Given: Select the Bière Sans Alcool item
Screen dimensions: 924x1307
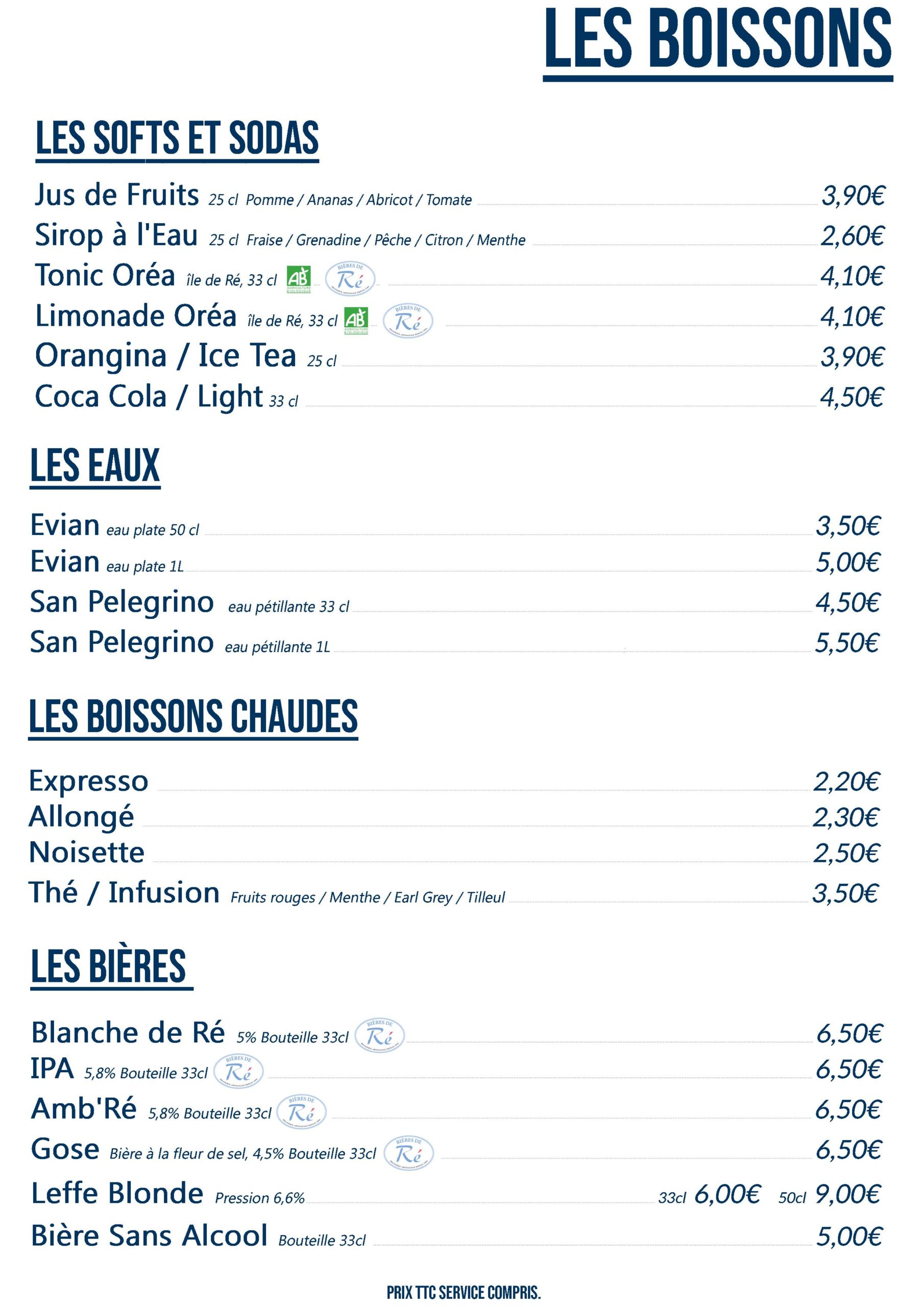Looking at the screenshot, I should [x=149, y=1237].
